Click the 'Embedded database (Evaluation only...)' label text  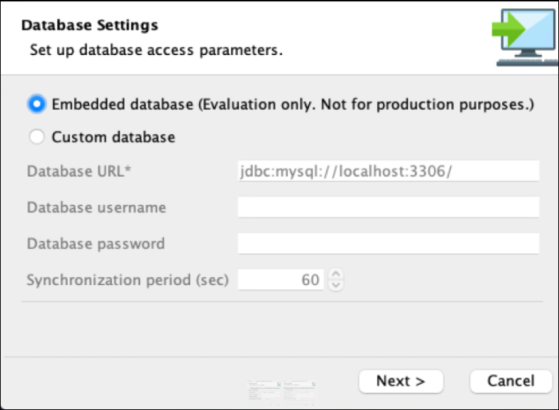pos(293,104)
